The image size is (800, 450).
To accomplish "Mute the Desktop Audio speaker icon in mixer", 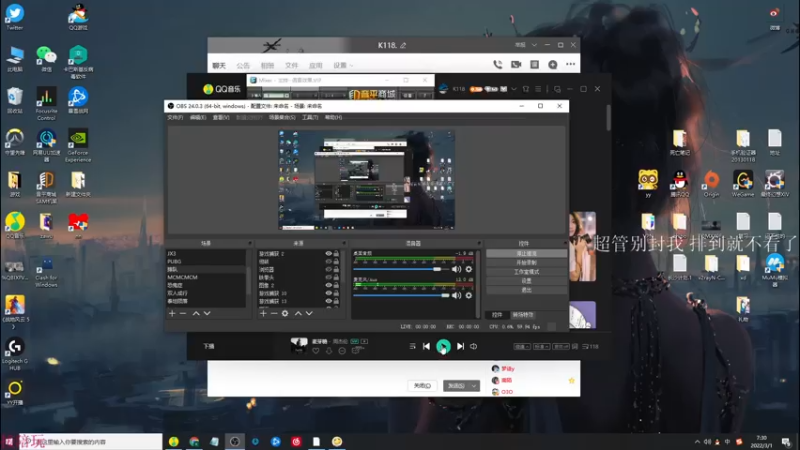I will (x=457, y=269).
